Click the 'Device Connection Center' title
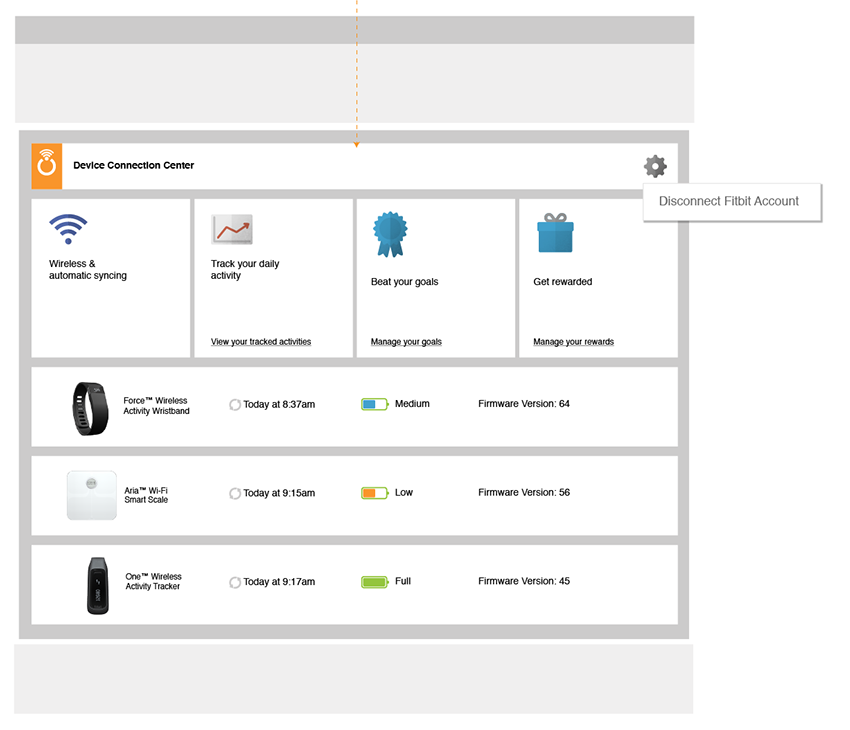Viewport: 850px width, 730px height. click(x=133, y=165)
